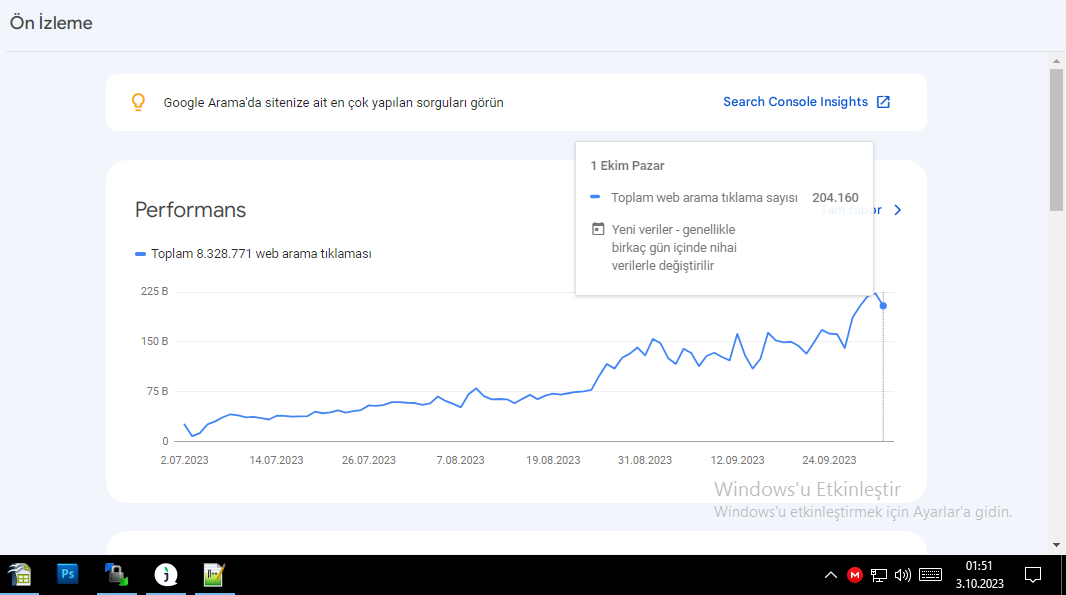
Task: Click the external-link icon beside Search Console Insights
Action: click(883, 102)
